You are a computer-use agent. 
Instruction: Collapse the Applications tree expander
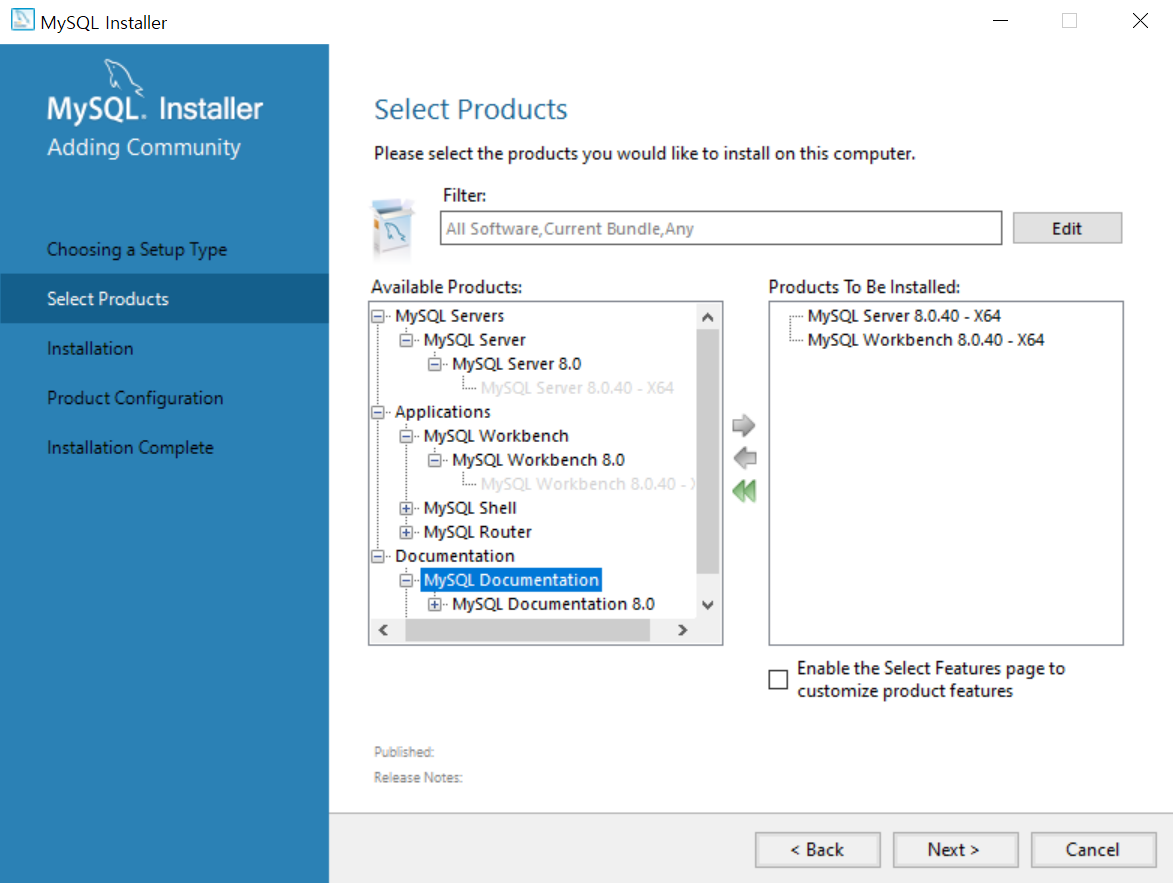click(378, 412)
